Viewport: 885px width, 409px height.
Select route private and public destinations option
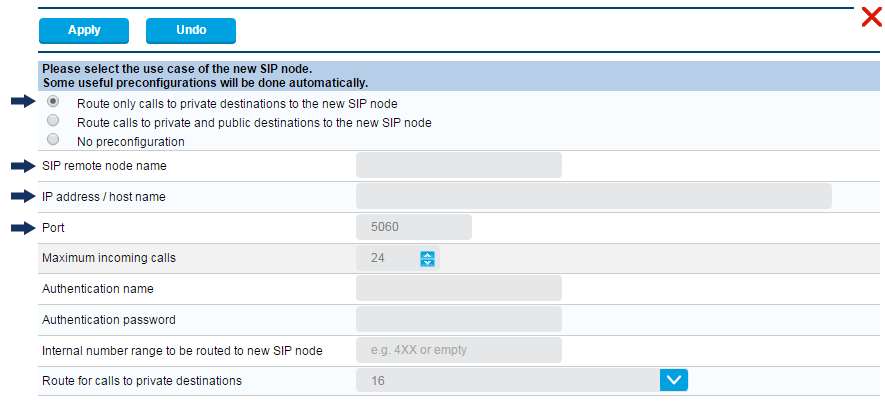[53, 121]
